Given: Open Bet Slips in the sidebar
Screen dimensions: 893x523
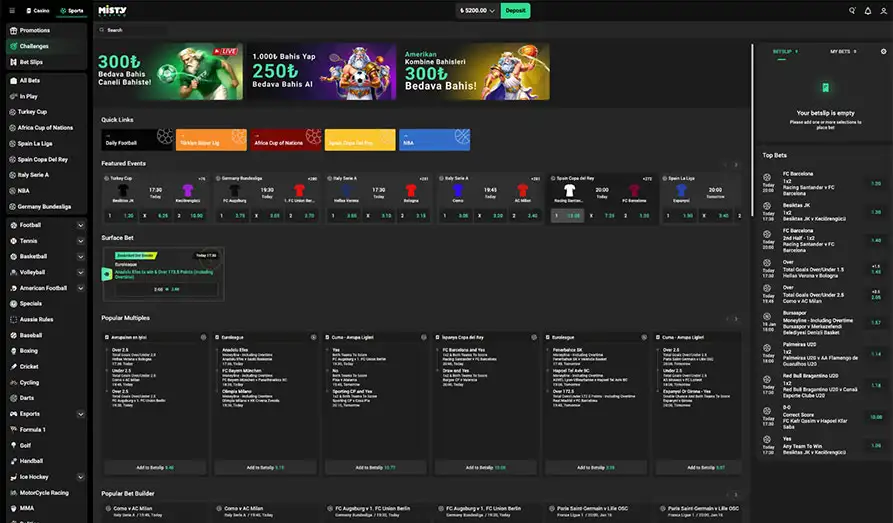Looking at the screenshot, I should [46, 62].
